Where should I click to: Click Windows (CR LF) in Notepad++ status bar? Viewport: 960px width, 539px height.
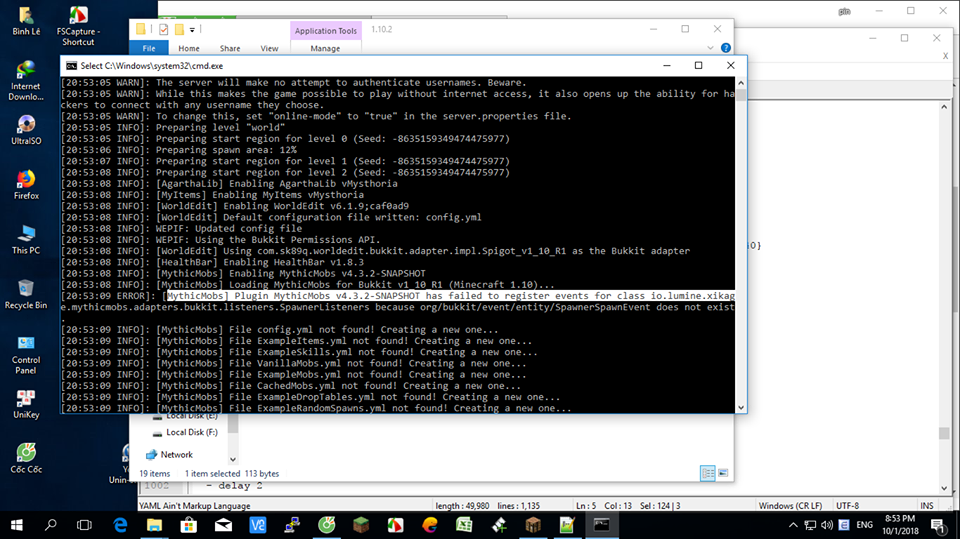pos(790,506)
